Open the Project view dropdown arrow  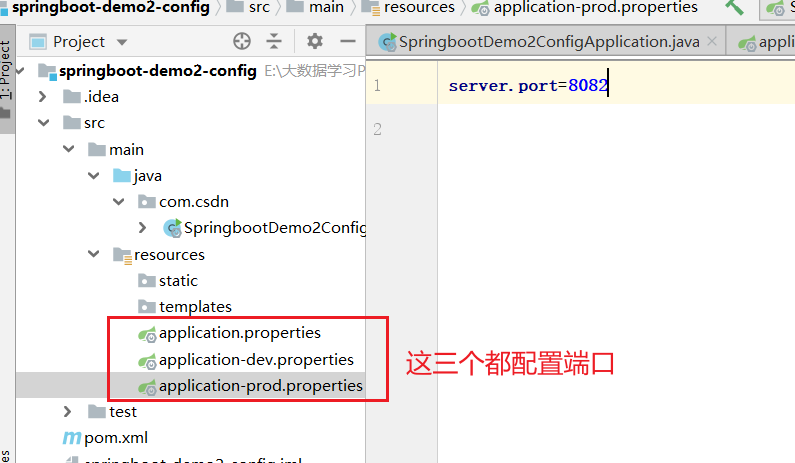(122, 42)
